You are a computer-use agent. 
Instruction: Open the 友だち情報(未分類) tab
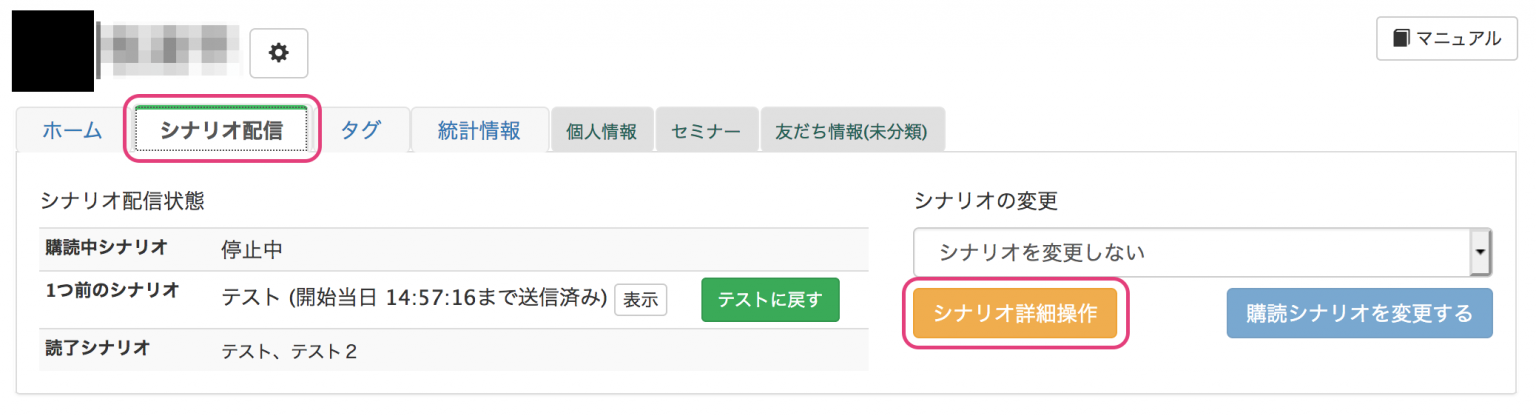point(852,131)
